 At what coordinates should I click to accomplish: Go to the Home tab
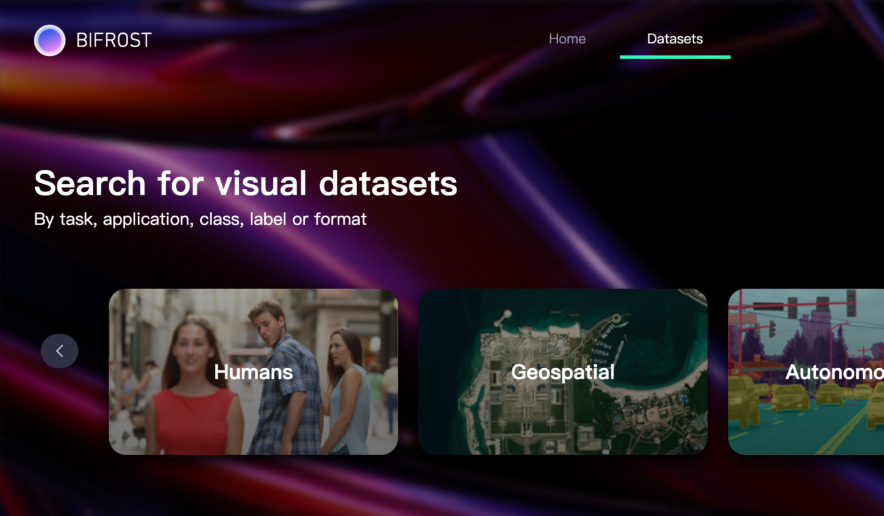click(567, 39)
